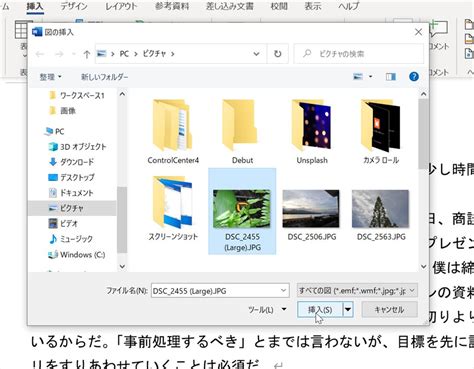Screen dimensions: 474x369
Task: Select ビデオ in navigation pane
Action: click(x=63, y=223)
